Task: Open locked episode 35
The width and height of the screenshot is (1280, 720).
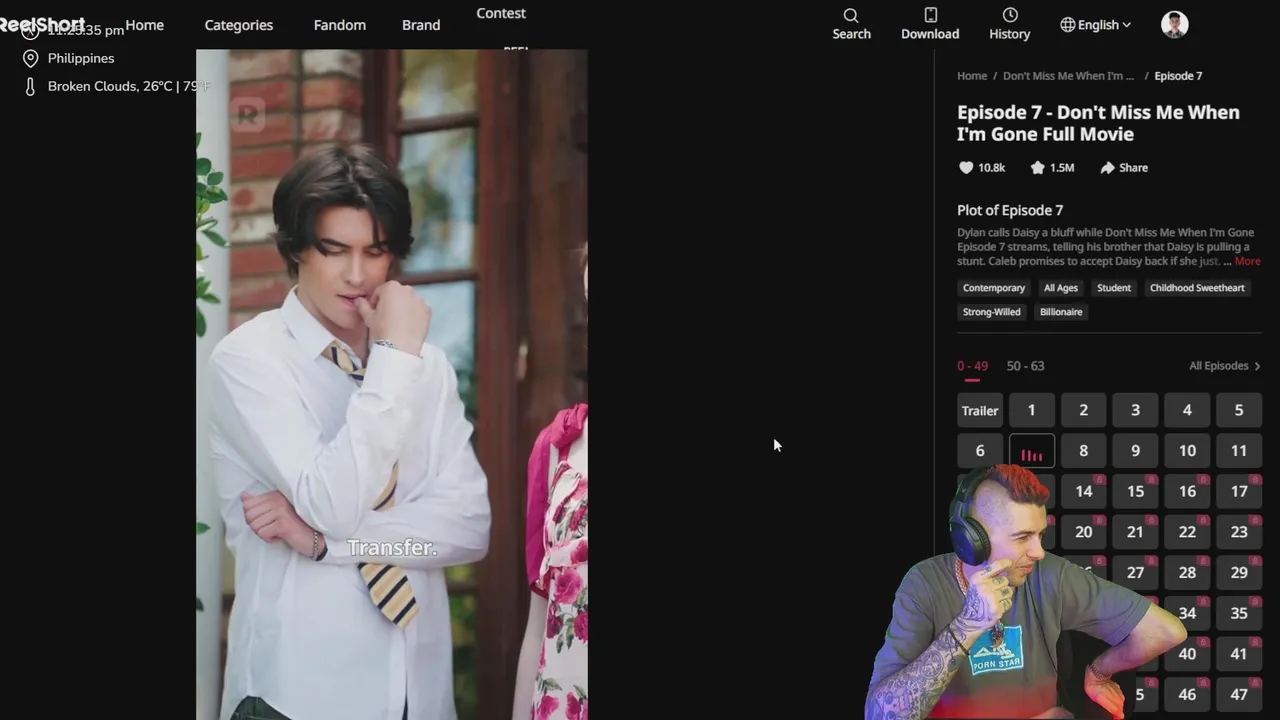Action: [1238, 613]
